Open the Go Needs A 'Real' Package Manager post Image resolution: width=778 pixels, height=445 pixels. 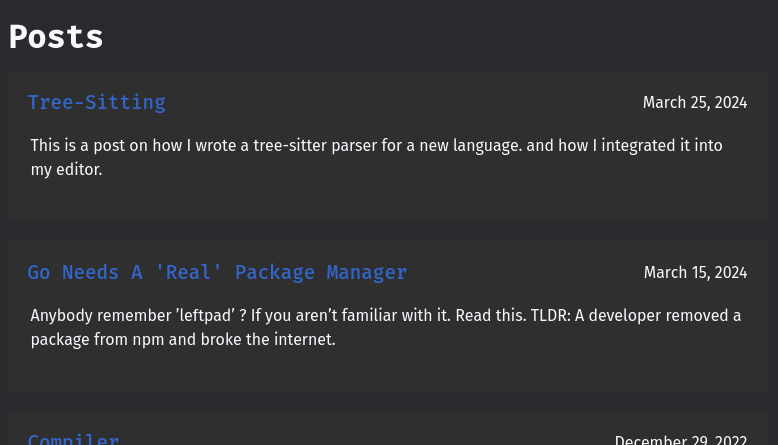217,272
